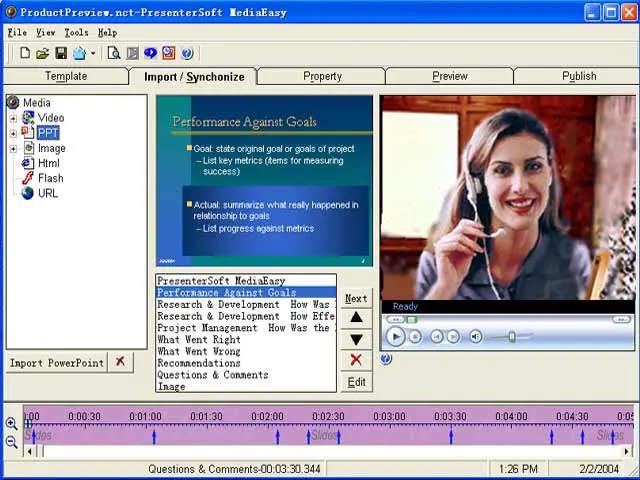Expand the Video tree node
Screen dimensions: 640x480
(x=14, y=118)
